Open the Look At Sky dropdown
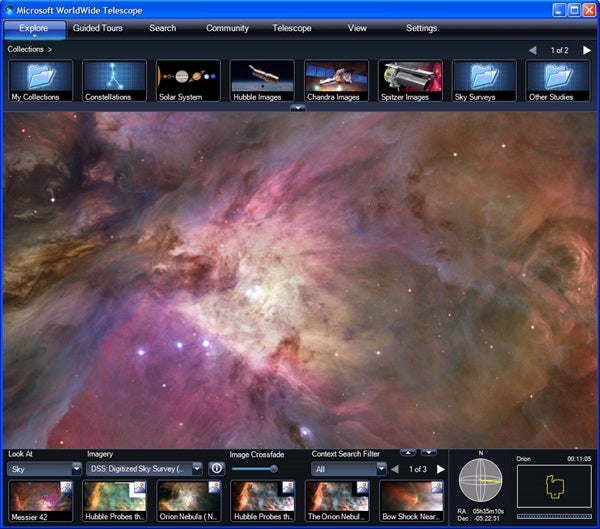This screenshot has width=600, height=529. [x=44, y=469]
